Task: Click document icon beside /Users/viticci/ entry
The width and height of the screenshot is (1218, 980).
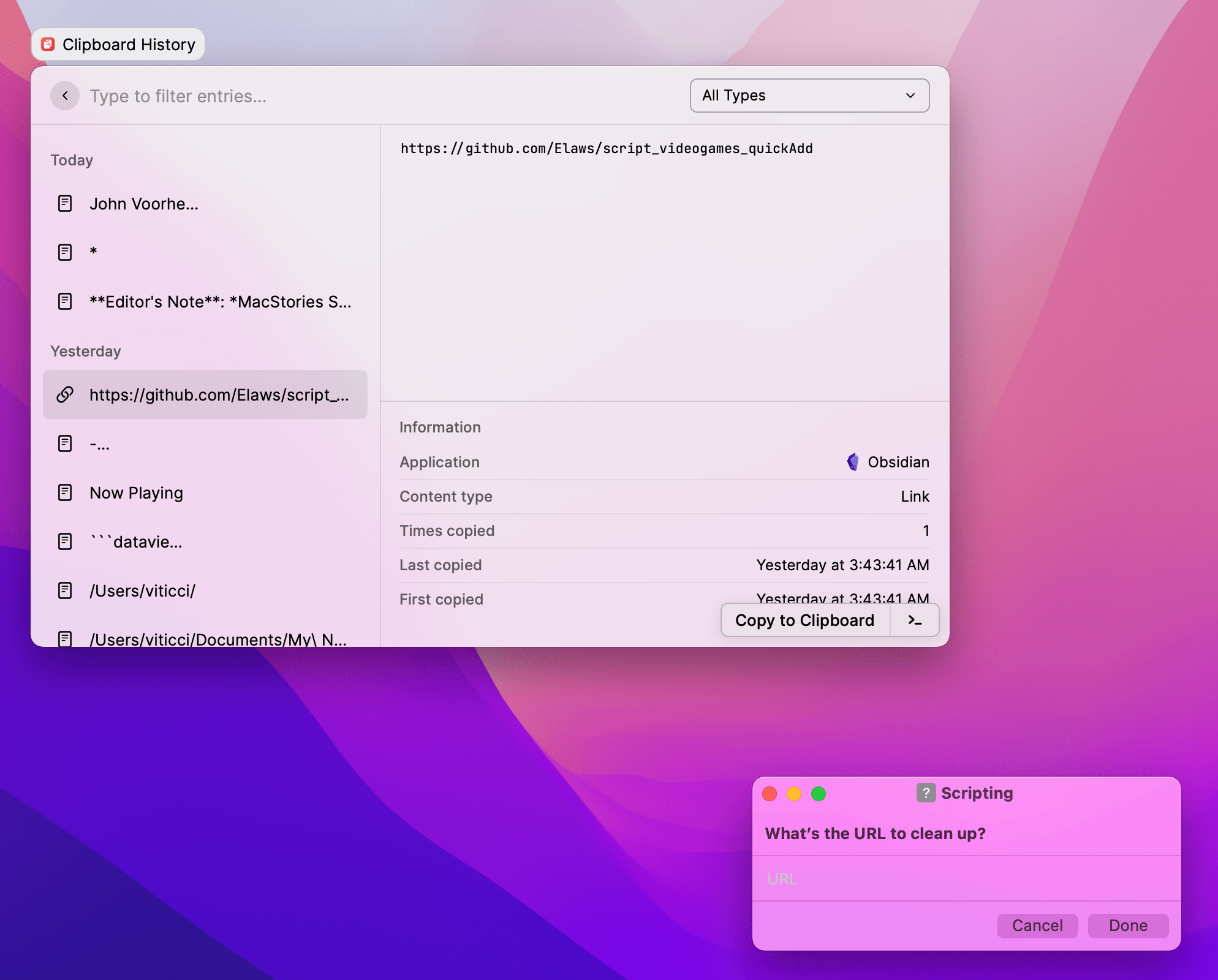Action: [65, 590]
